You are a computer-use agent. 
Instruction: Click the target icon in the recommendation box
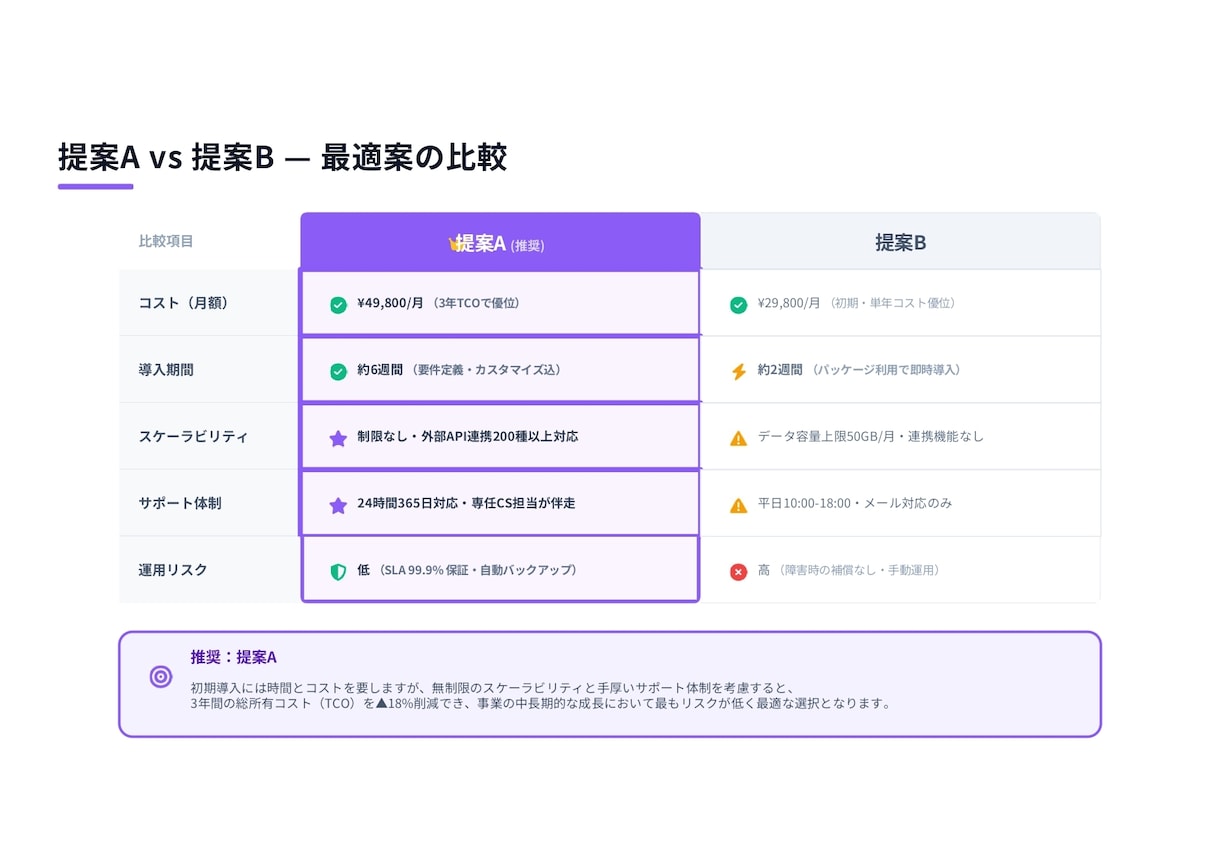tap(161, 677)
